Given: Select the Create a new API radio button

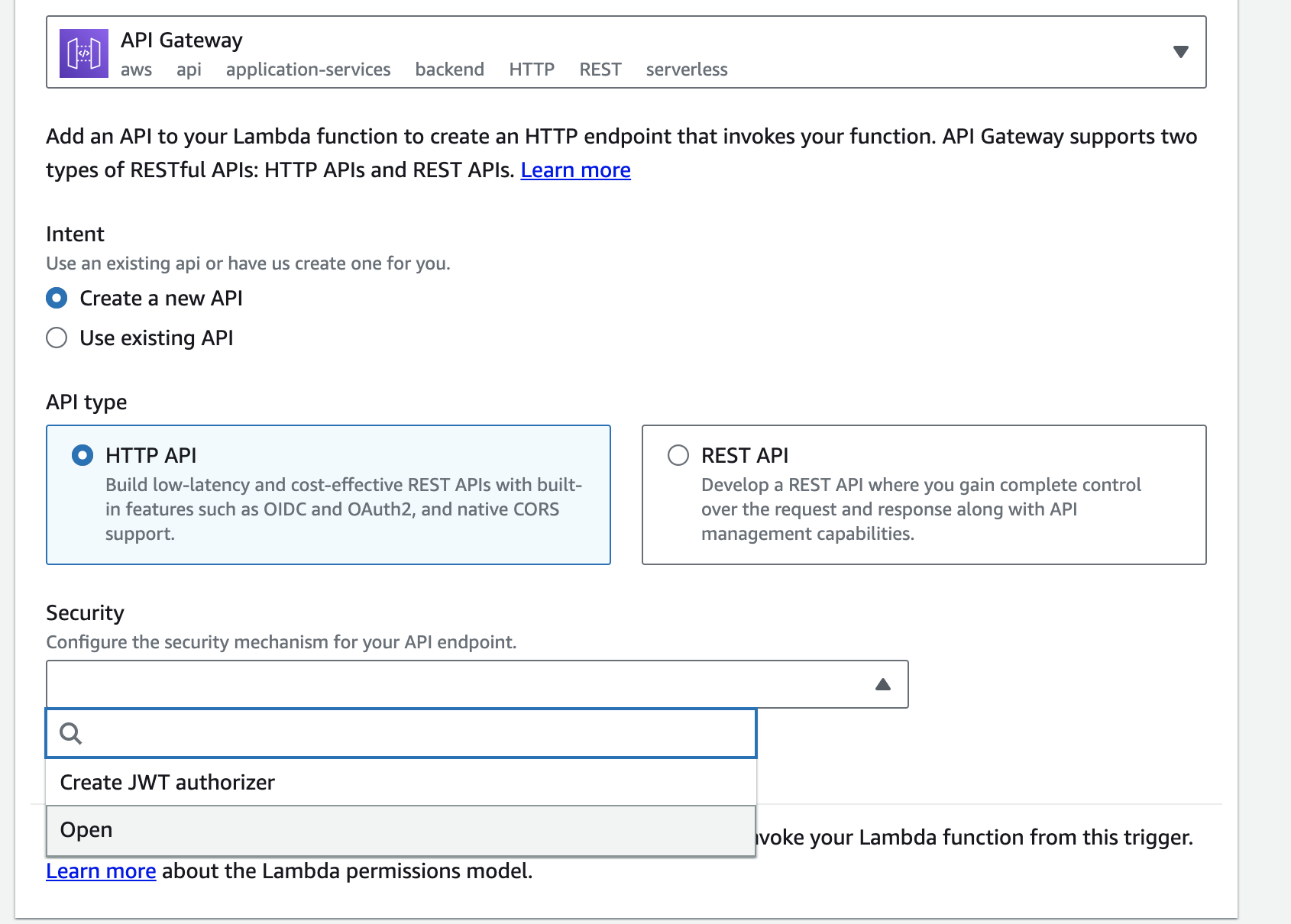Looking at the screenshot, I should (57, 298).
